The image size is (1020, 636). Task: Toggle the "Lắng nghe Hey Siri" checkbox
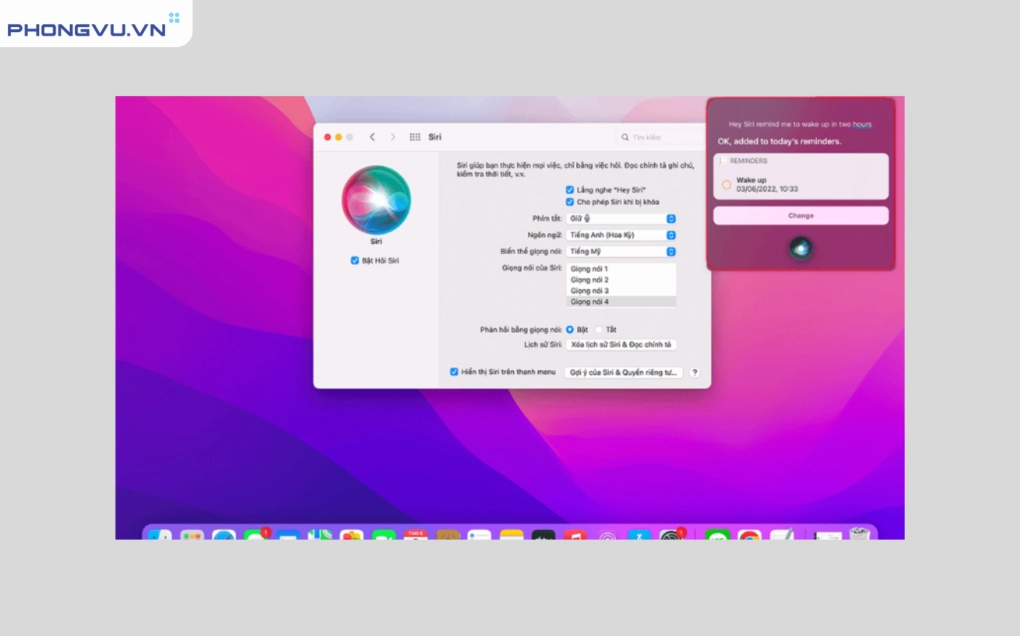(x=570, y=189)
